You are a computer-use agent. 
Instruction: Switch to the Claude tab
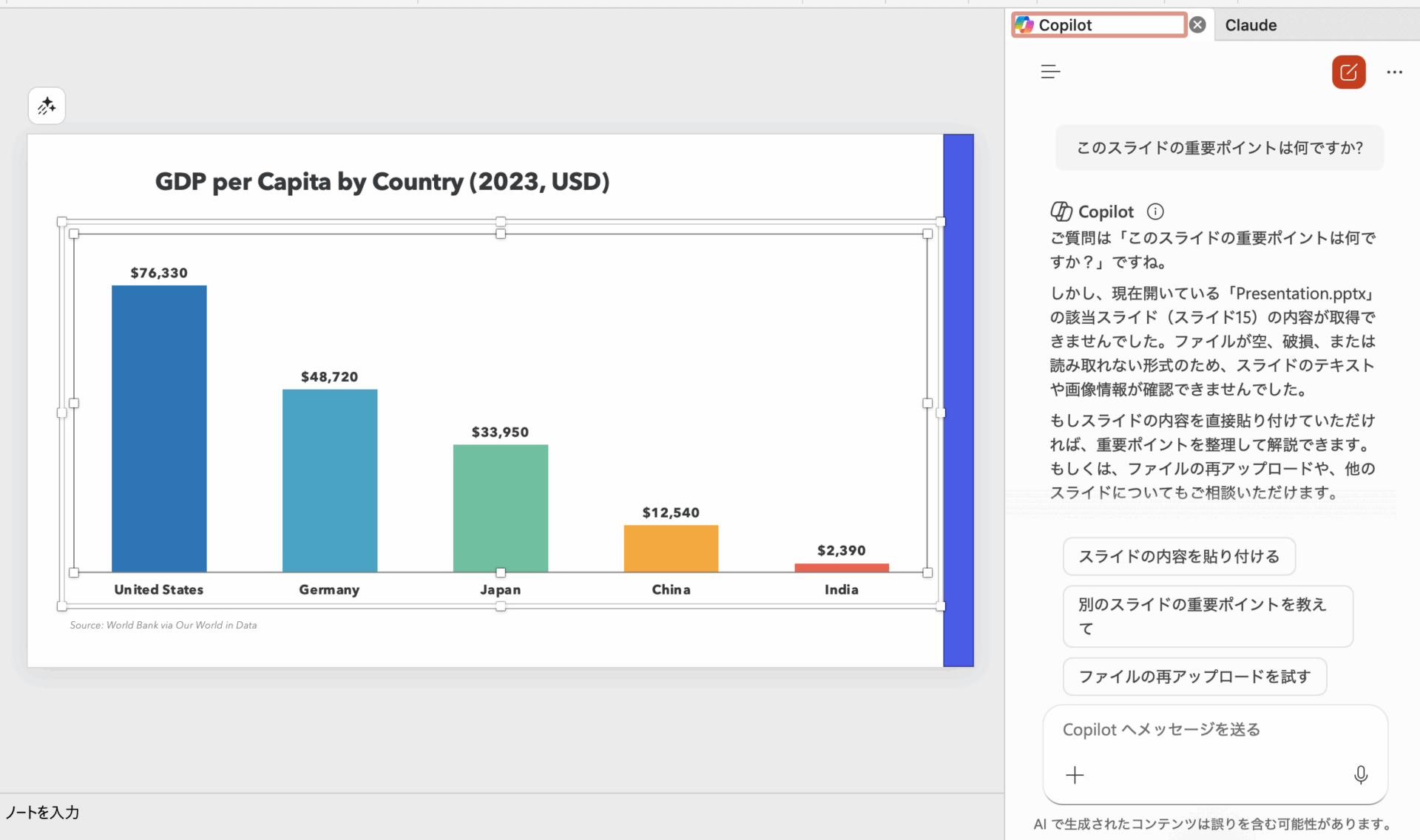click(x=1251, y=25)
